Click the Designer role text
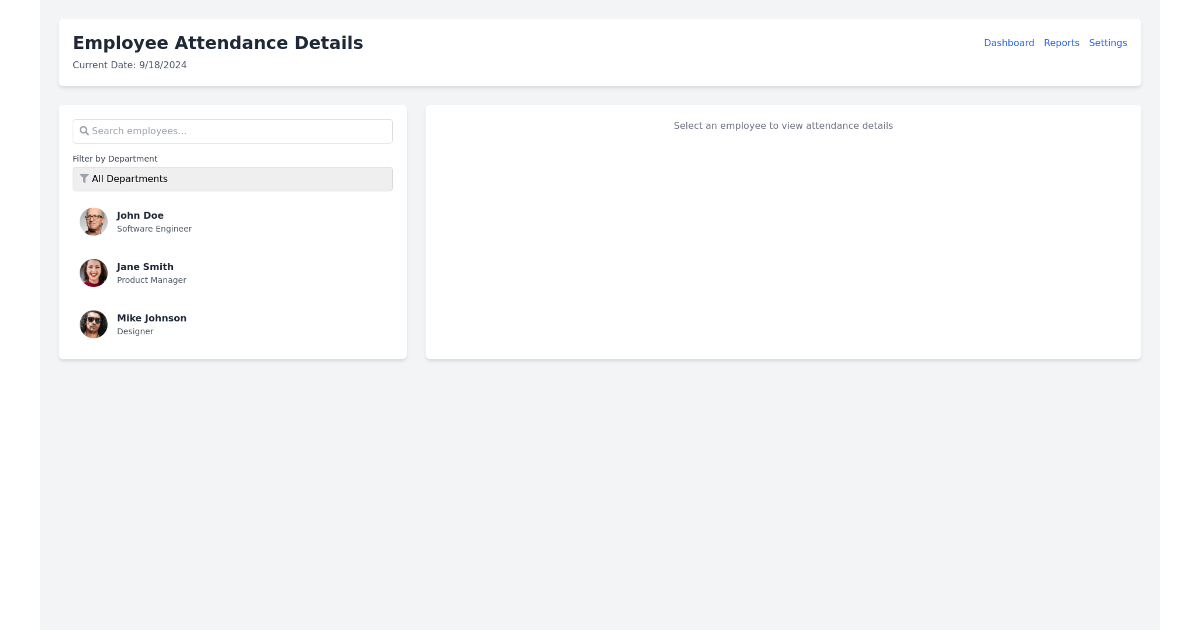Viewport: 1200px width, 630px height. [x=135, y=331]
